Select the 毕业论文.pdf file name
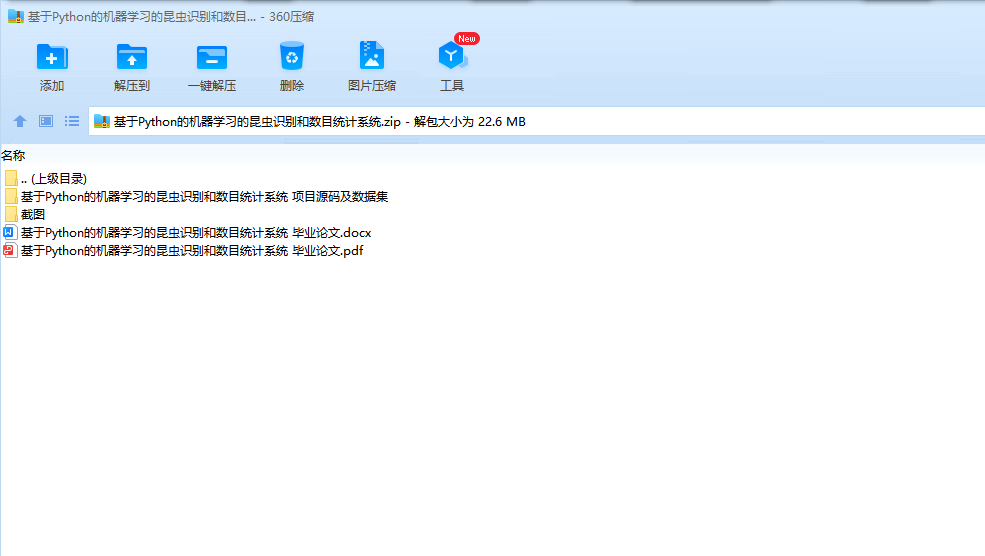Viewport: 985px width, 556px height. point(192,251)
